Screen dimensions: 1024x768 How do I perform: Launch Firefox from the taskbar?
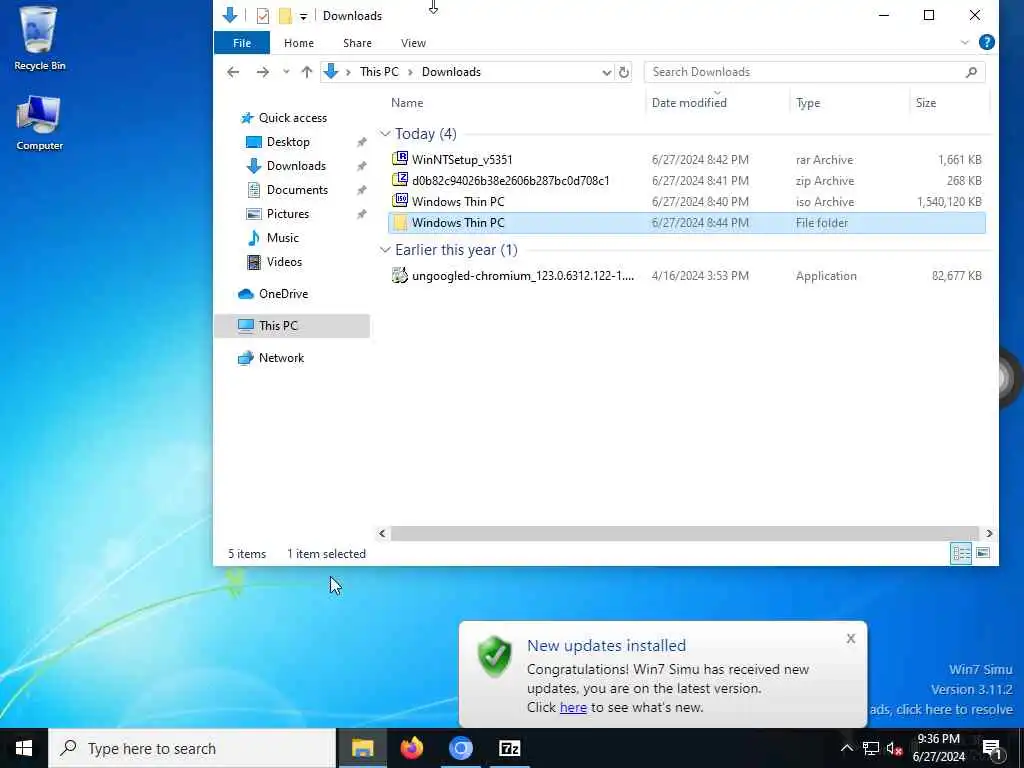point(411,748)
